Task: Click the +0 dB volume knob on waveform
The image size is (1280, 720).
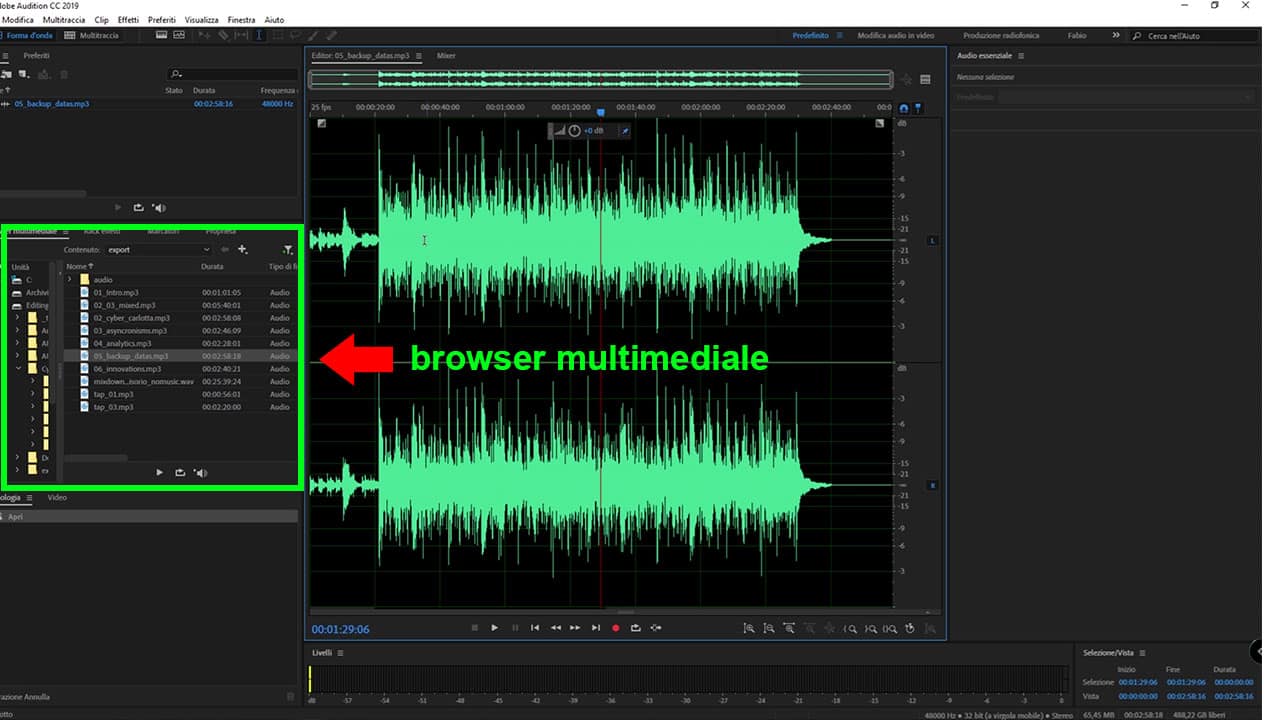Action: coord(575,131)
